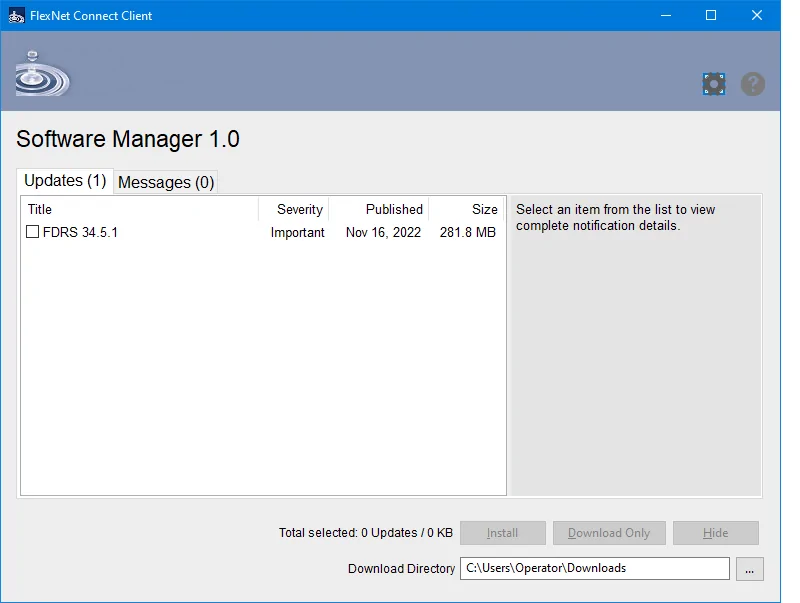The width and height of the screenshot is (800, 603).
Task: Click the Download Only button
Action: (x=609, y=533)
